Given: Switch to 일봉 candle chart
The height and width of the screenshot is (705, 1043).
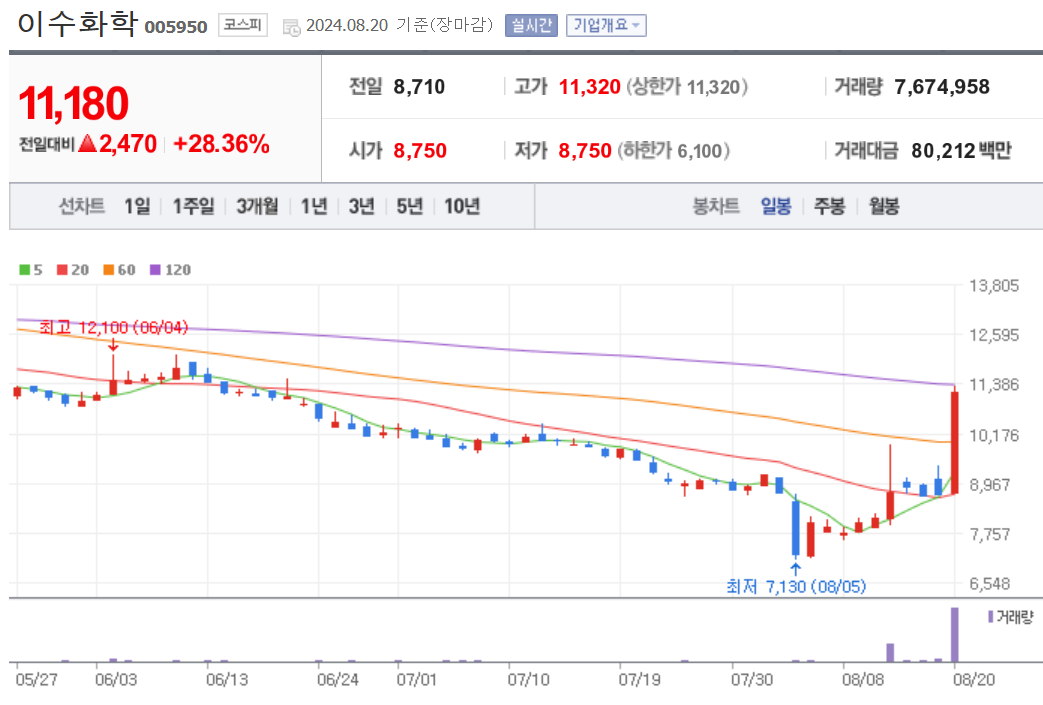Looking at the screenshot, I should click(x=776, y=206).
